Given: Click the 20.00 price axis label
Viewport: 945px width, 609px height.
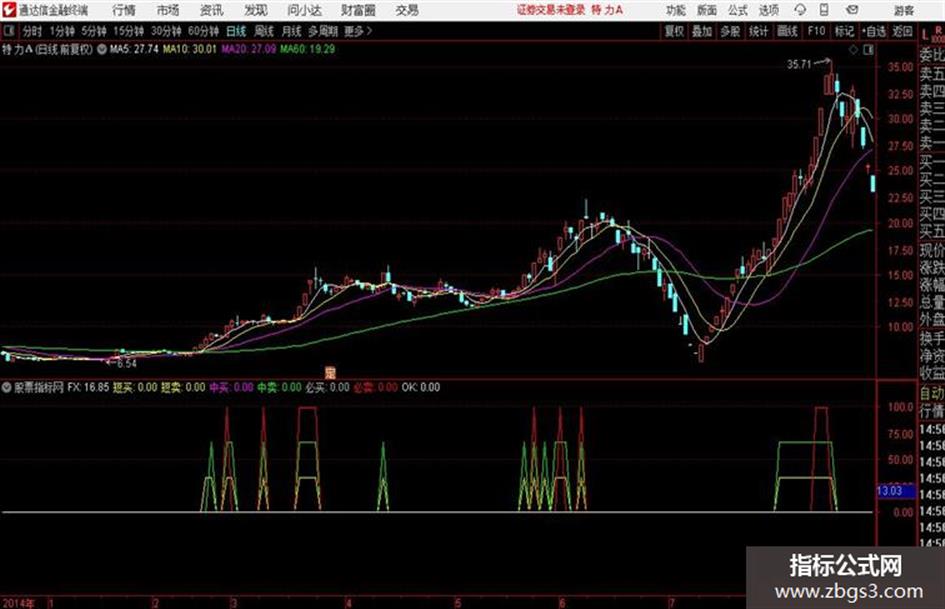Looking at the screenshot, I should (x=900, y=223).
